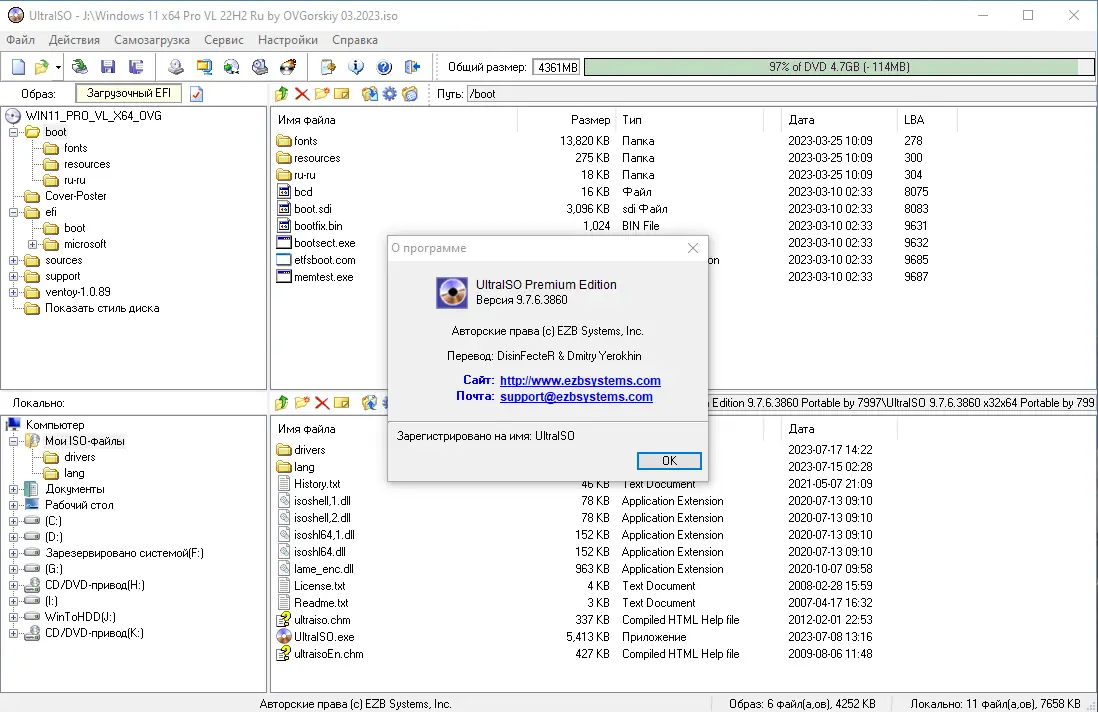Click the Open CD/DVD toolbar icon

tap(80, 67)
